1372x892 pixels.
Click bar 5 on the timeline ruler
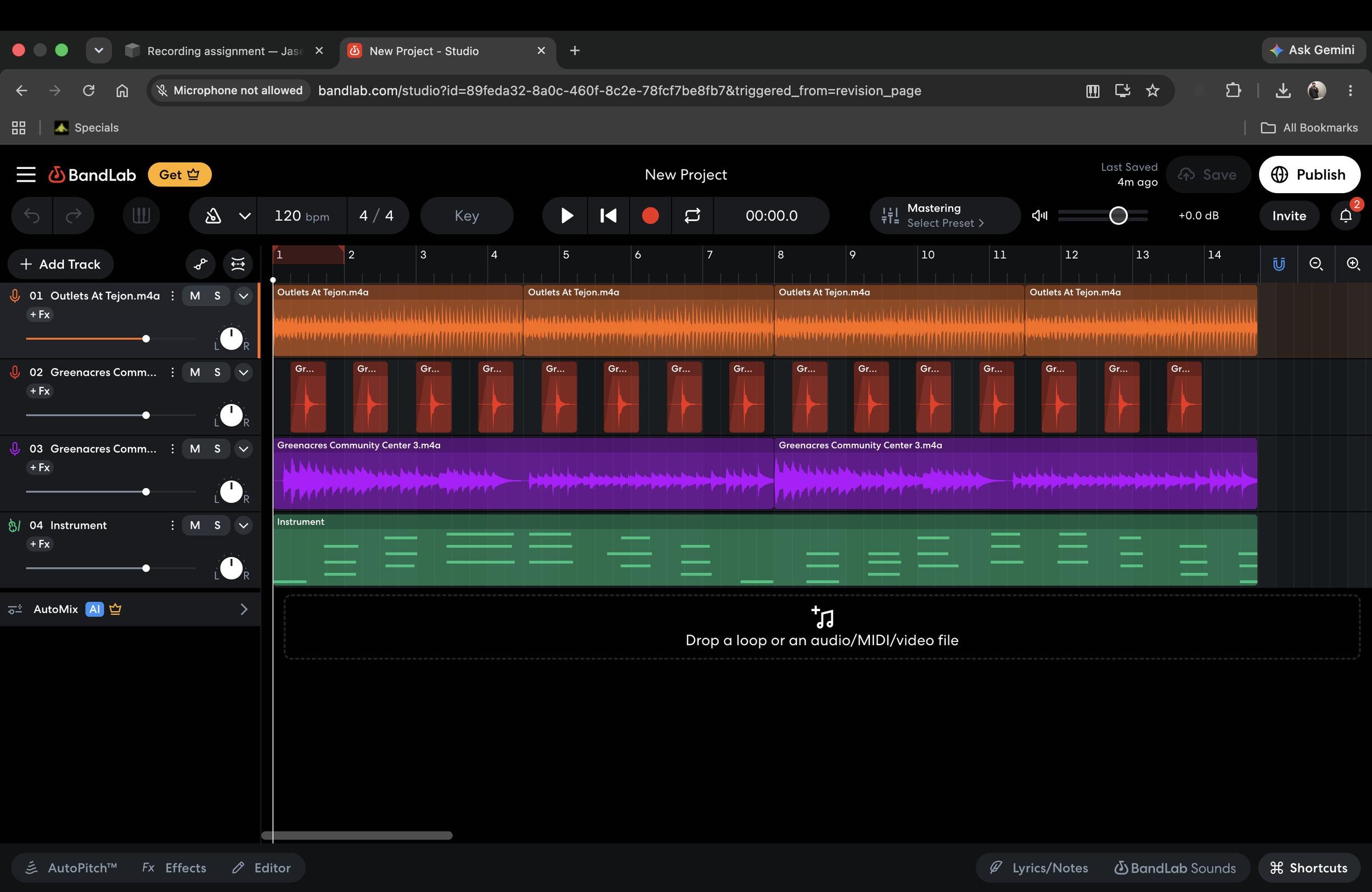click(566, 255)
